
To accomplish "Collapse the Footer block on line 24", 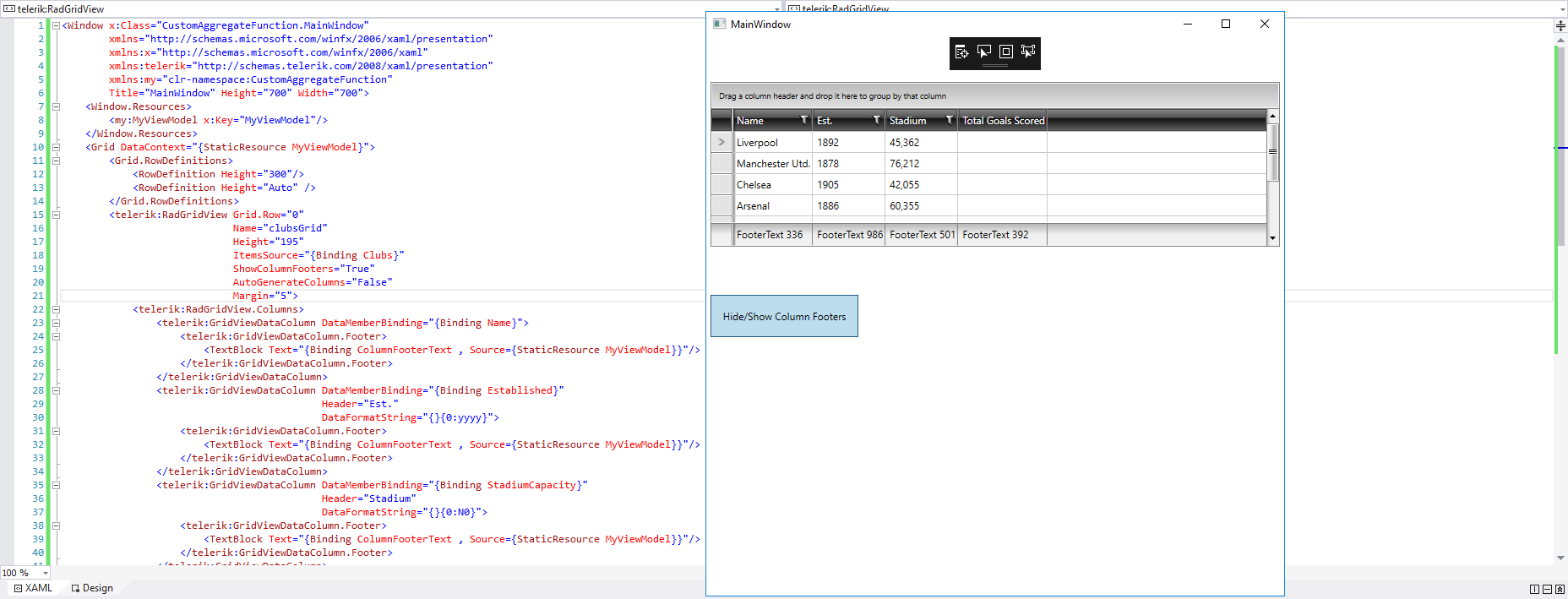I will tap(56, 336).
